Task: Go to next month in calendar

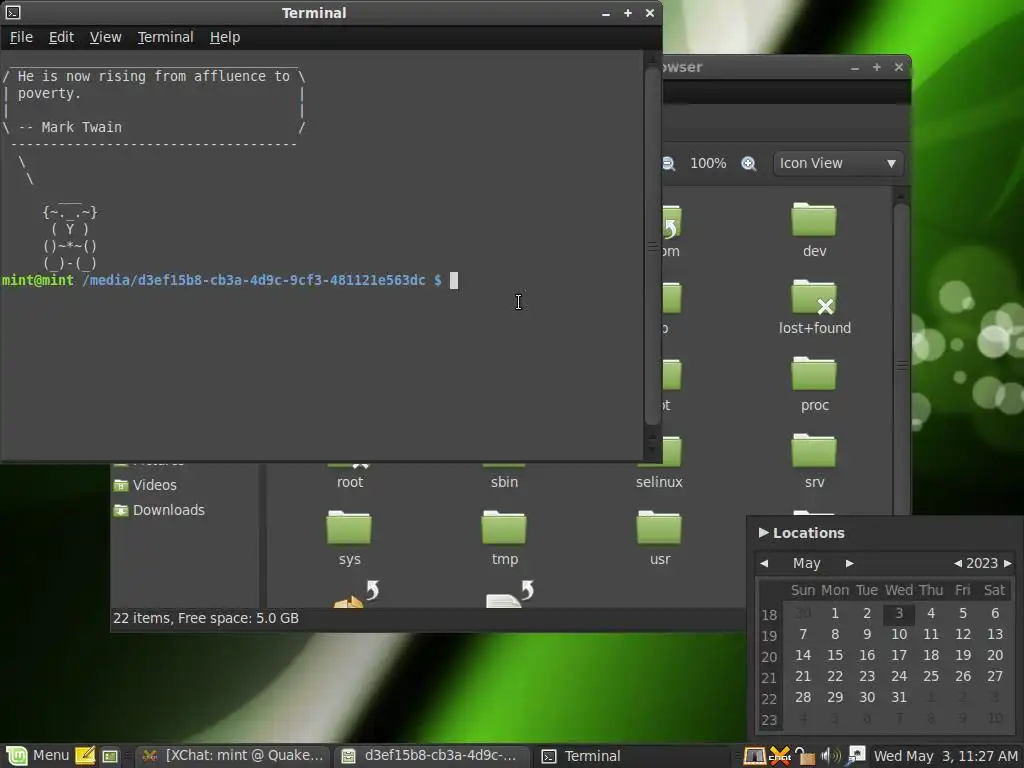Action: tap(849, 563)
